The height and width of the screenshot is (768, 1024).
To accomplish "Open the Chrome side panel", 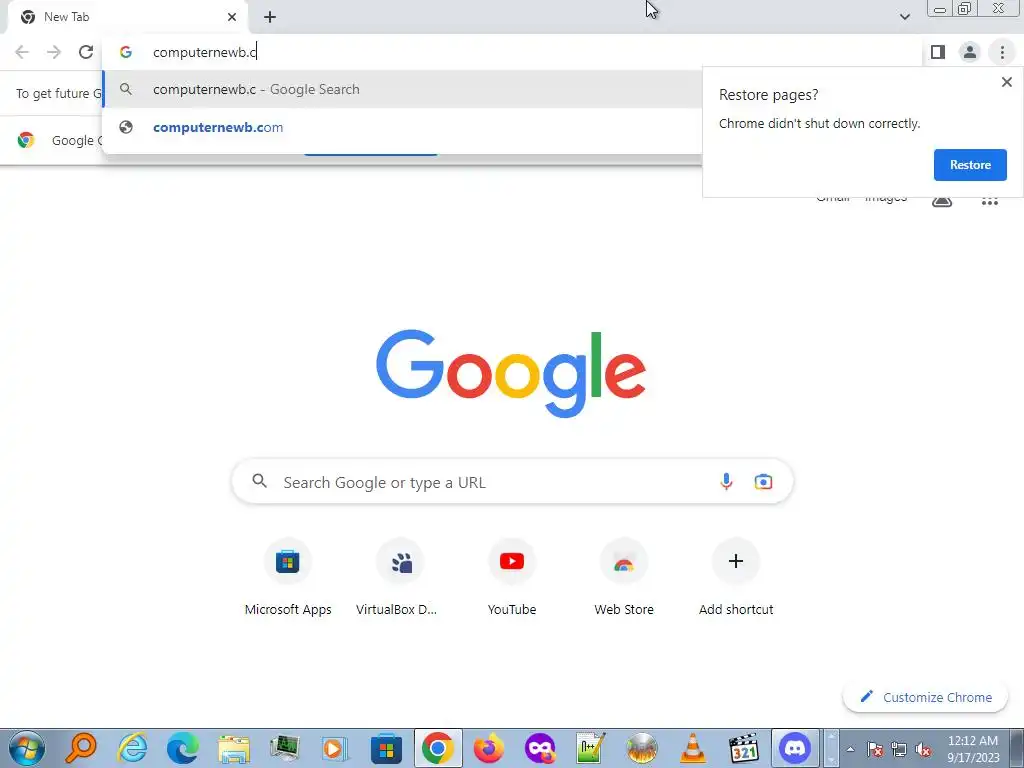I will (938, 52).
